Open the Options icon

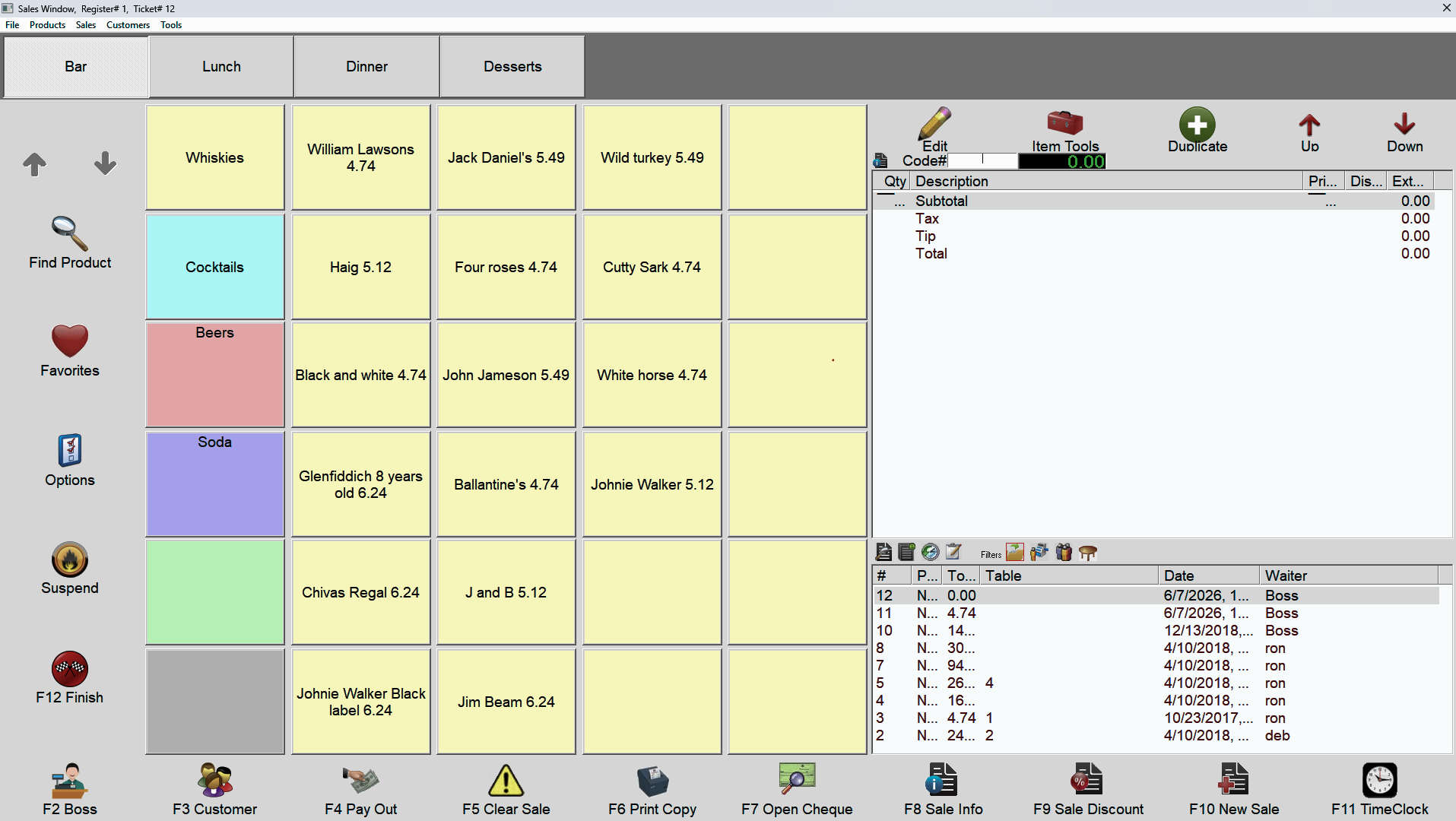click(x=70, y=450)
